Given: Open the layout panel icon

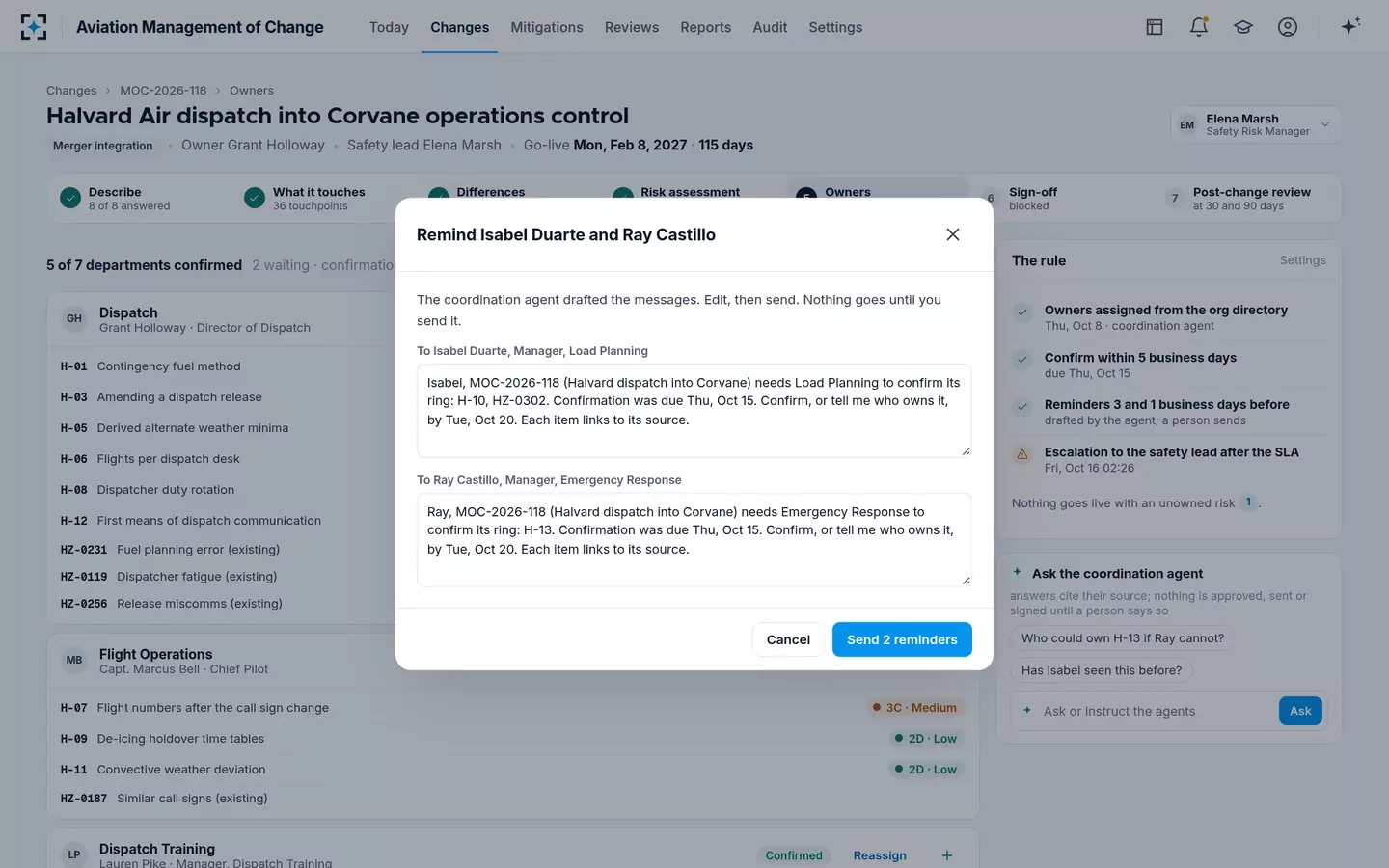Looking at the screenshot, I should click(x=1154, y=27).
